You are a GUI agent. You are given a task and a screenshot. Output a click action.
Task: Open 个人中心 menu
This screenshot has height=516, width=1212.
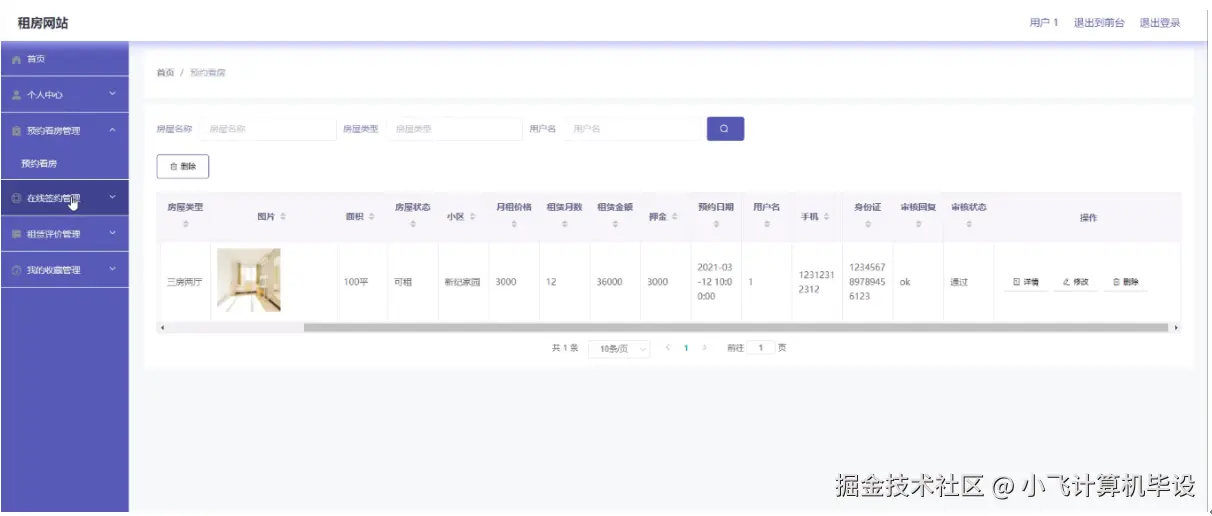click(64, 95)
